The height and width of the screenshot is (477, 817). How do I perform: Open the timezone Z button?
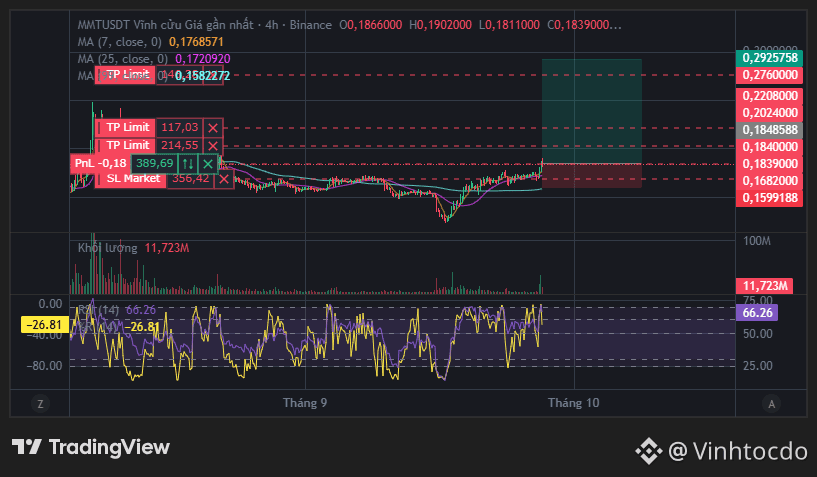(40, 403)
